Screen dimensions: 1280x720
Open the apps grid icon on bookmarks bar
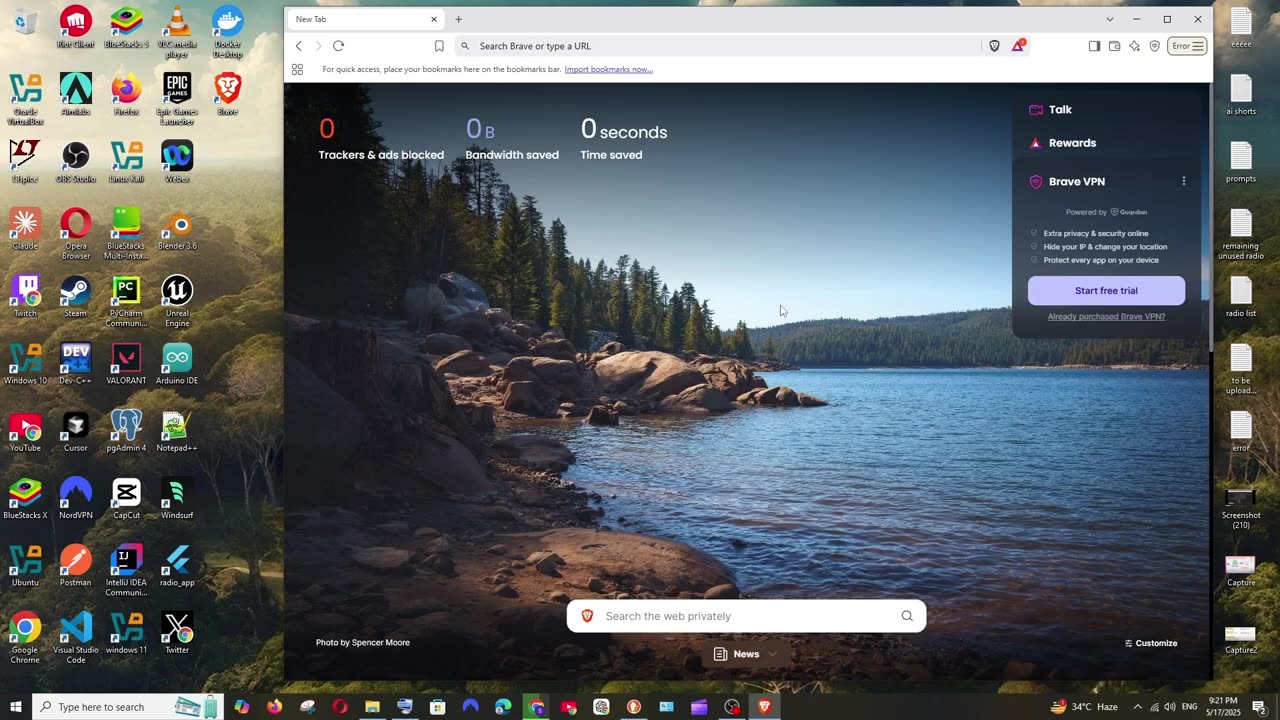[x=297, y=69]
